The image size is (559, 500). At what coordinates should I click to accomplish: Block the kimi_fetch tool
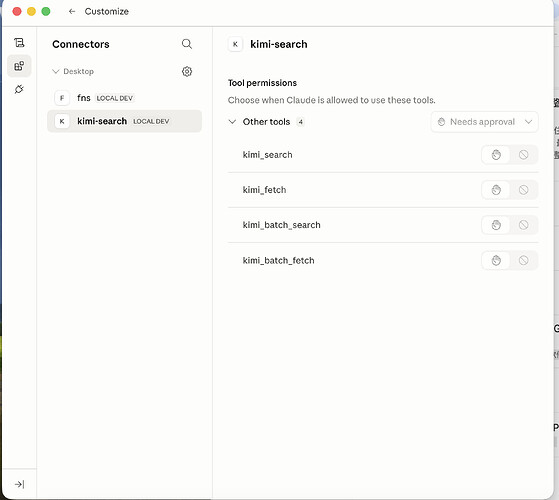tap(523, 190)
